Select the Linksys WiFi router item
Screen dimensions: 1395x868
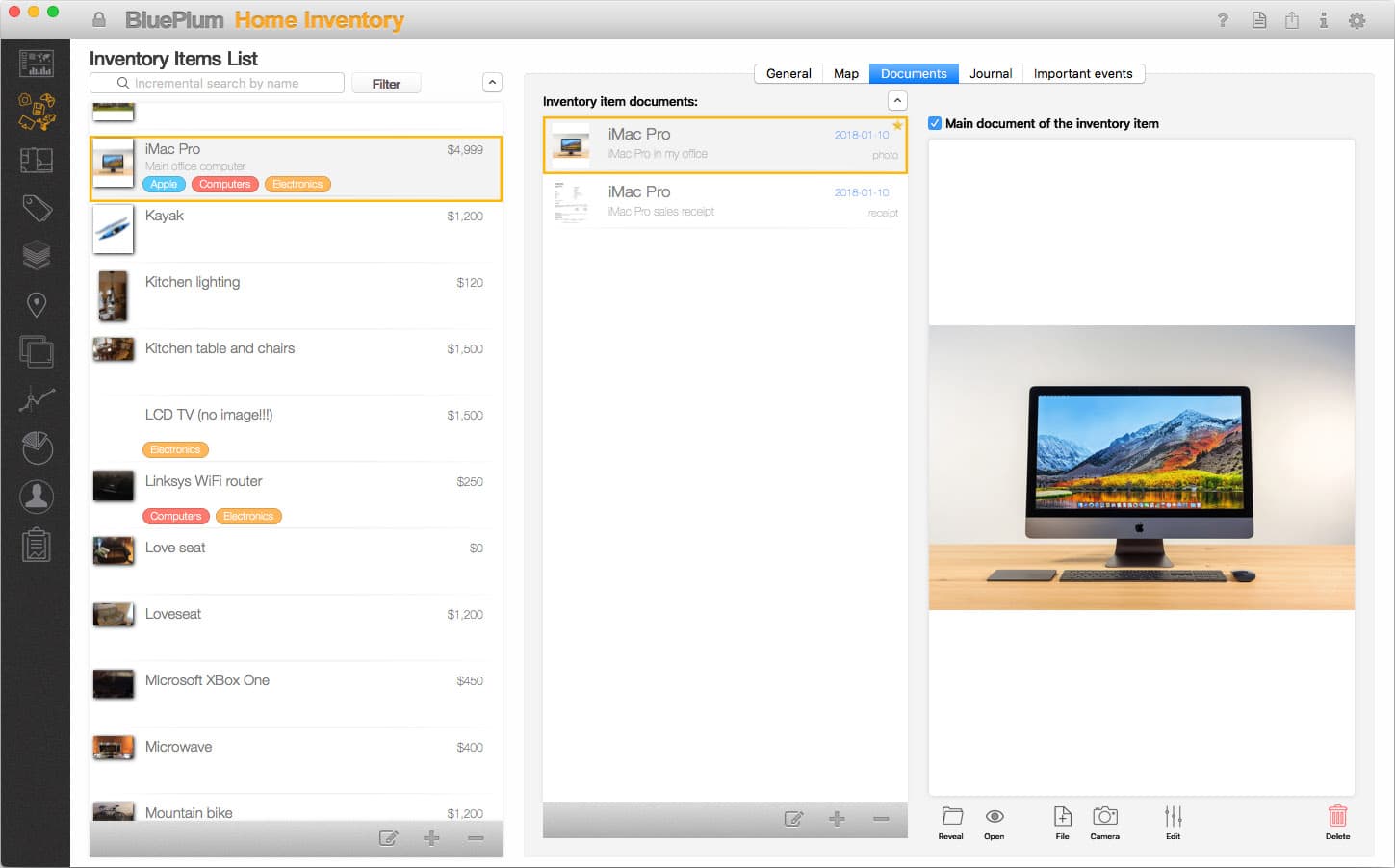297,496
